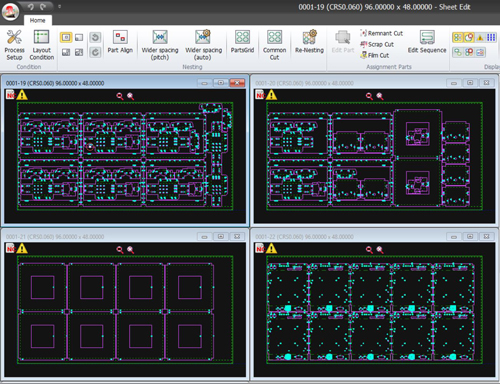The image size is (500, 384).
Task: Select the nested layout in sheet 0001-19
Action: pos(125,156)
